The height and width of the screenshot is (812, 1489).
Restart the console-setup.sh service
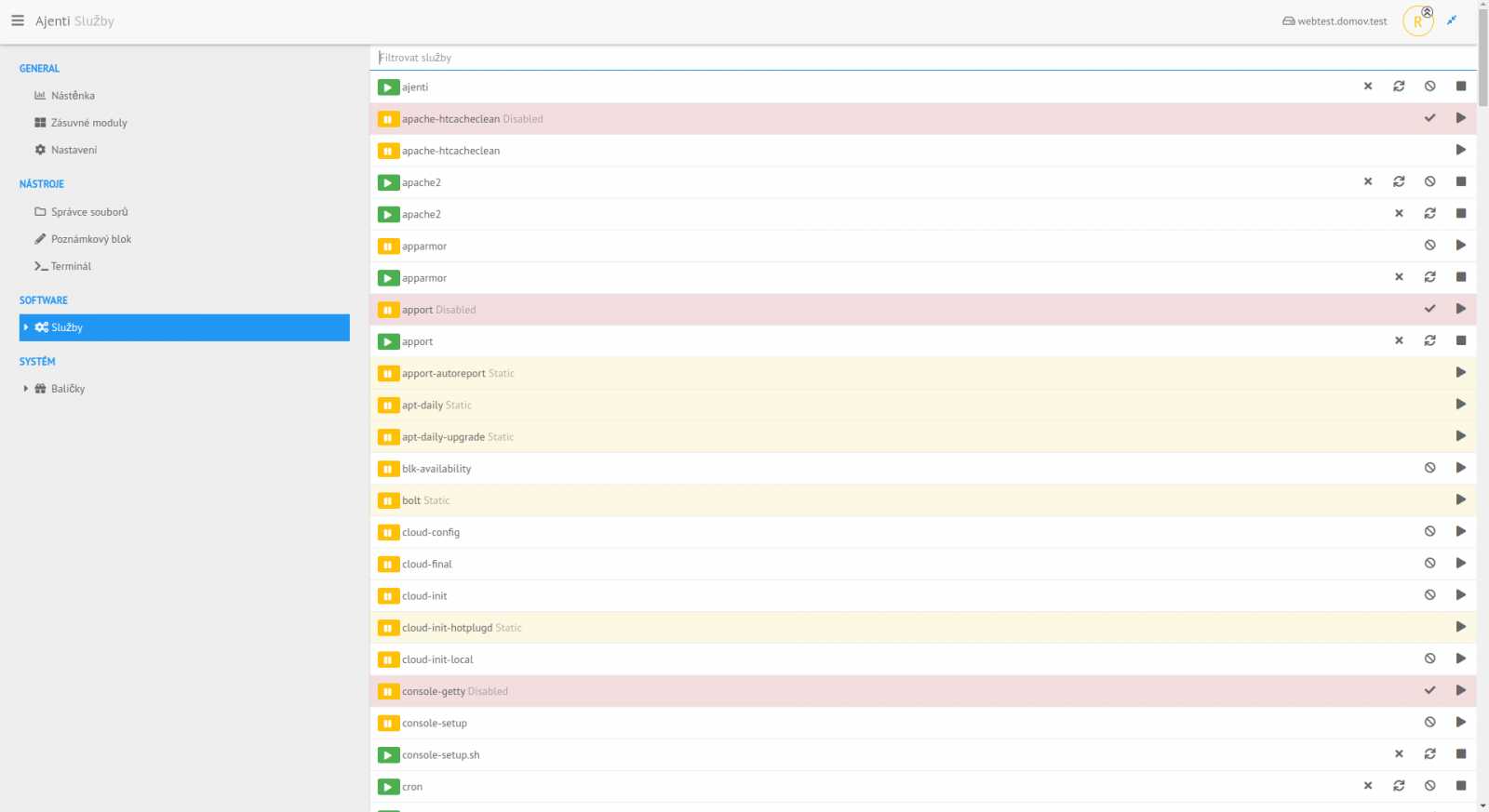point(1430,754)
